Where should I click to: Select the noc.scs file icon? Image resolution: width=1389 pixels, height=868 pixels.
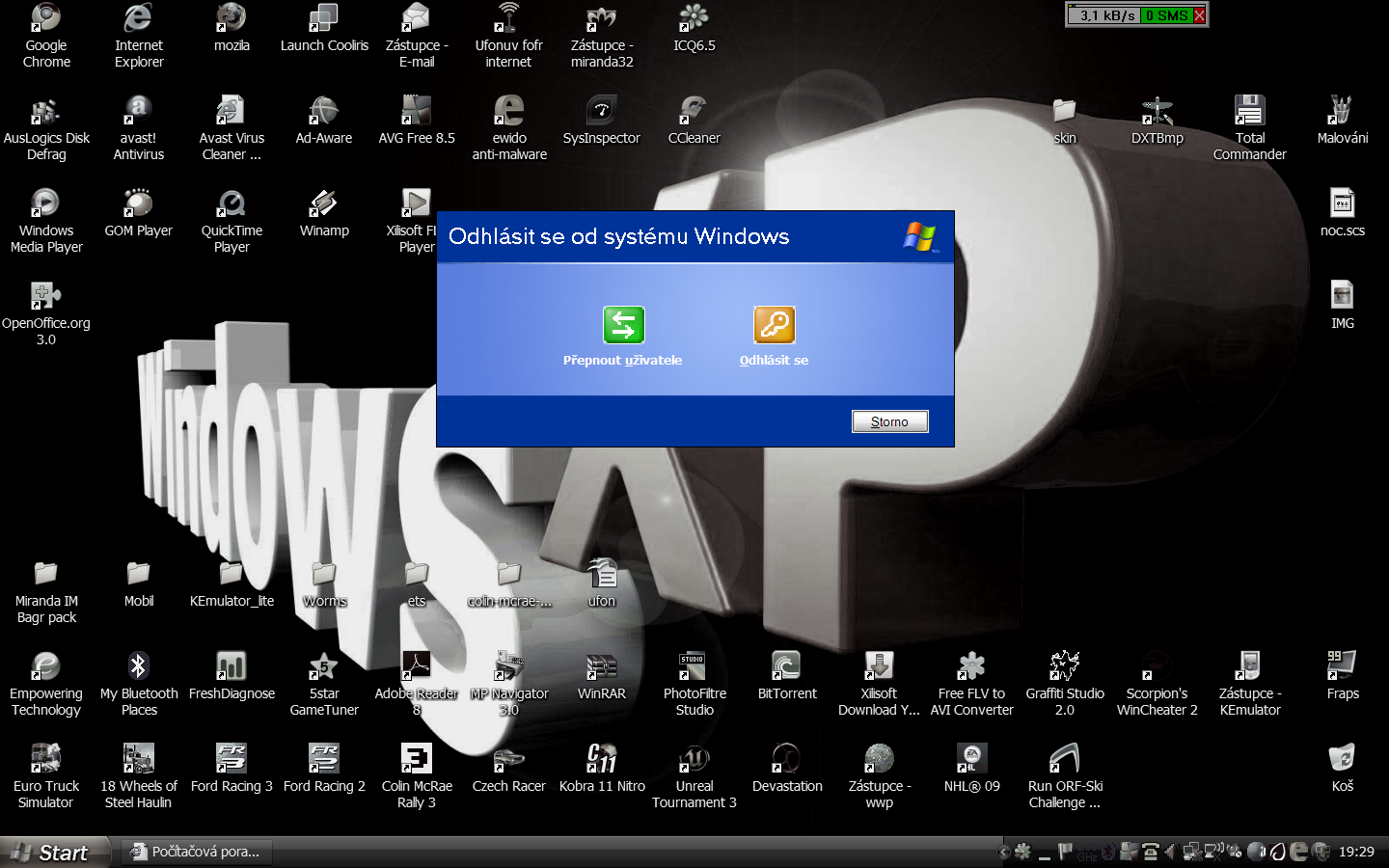(1343, 203)
